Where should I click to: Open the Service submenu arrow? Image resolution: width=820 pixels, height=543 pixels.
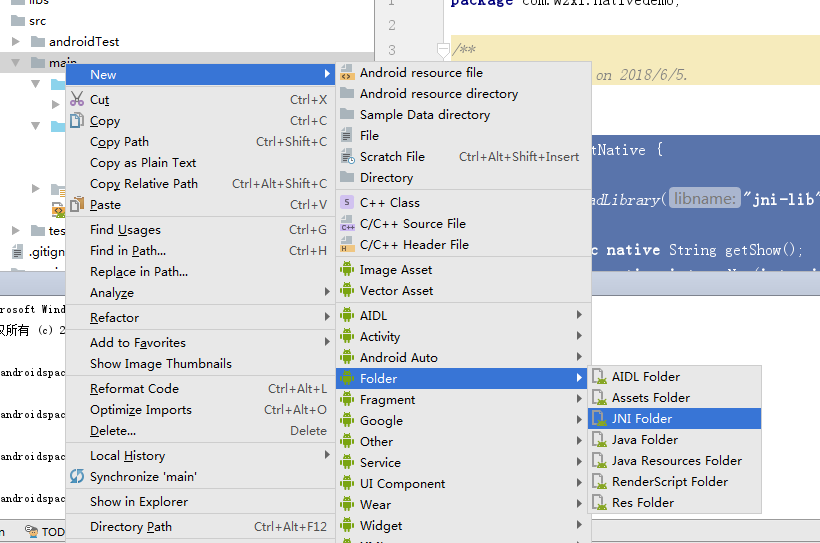pyautogui.click(x=579, y=461)
